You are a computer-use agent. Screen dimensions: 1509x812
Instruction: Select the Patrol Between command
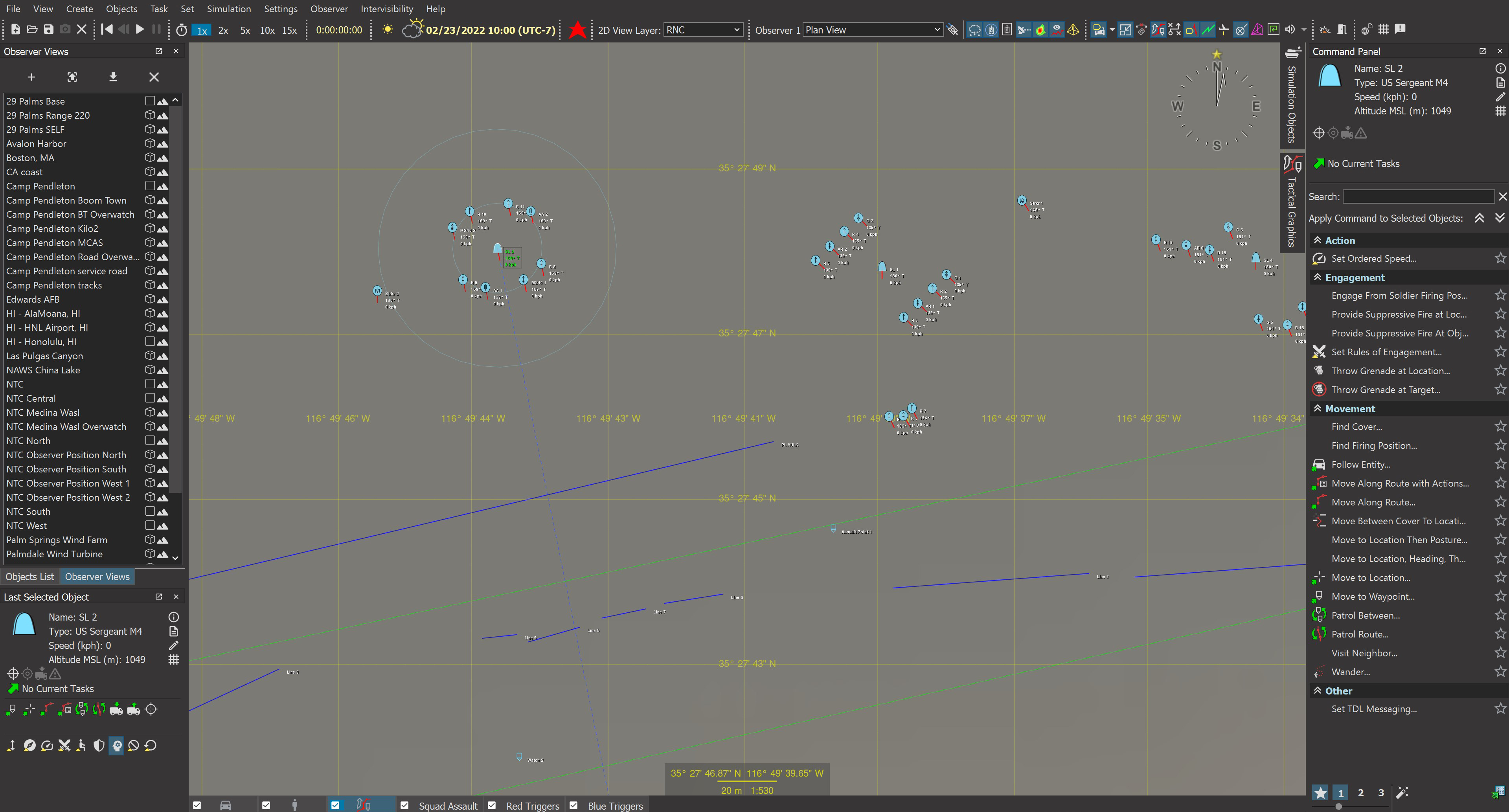(x=1365, y=615)
